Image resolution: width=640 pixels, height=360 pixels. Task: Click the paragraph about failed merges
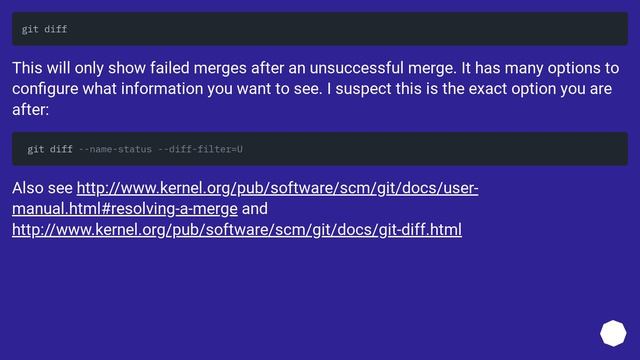(316, 89)
